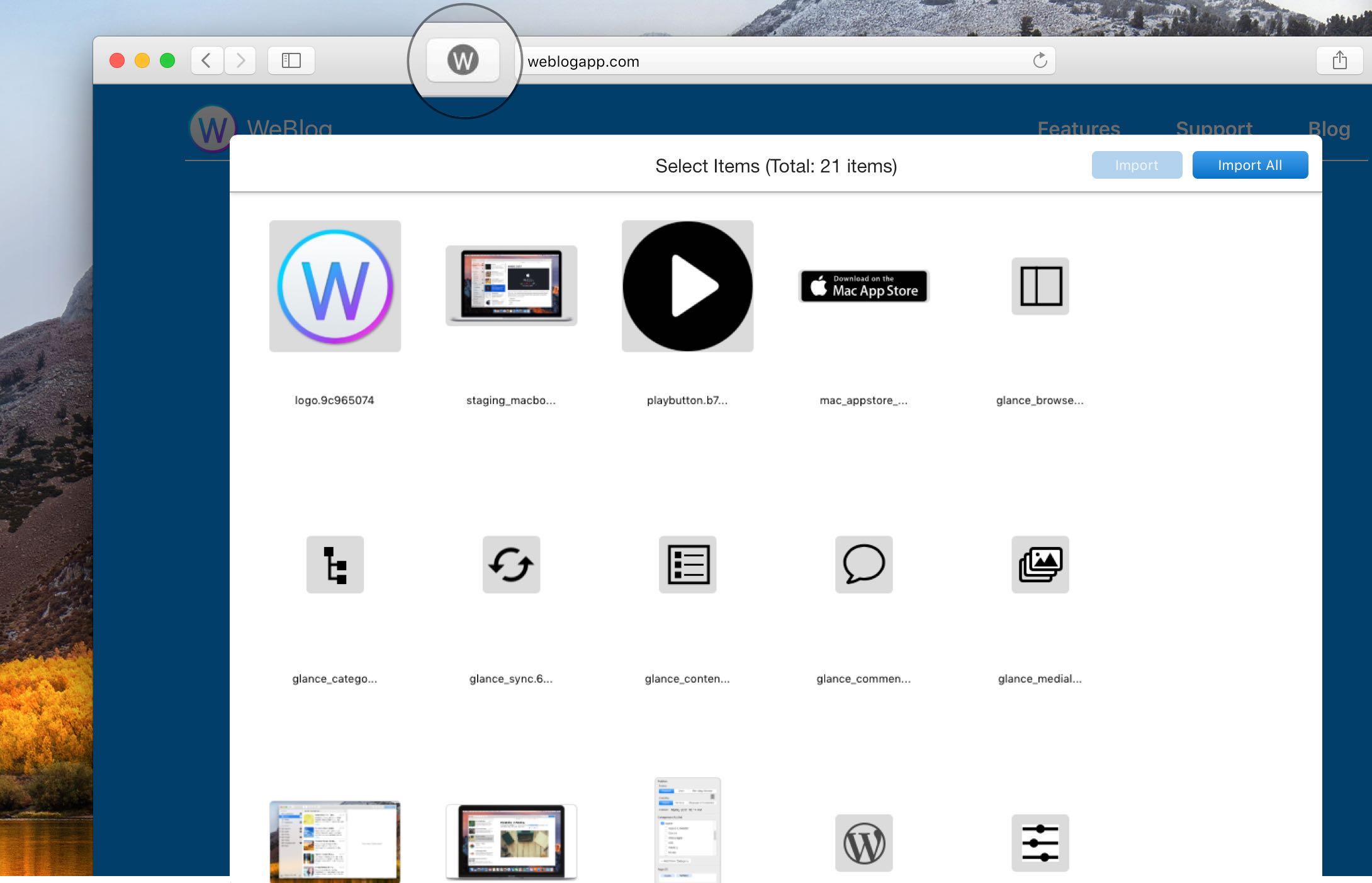1372x883 pixels.
Task: Select the WordPress logo icon item
Action: [863, 843]
